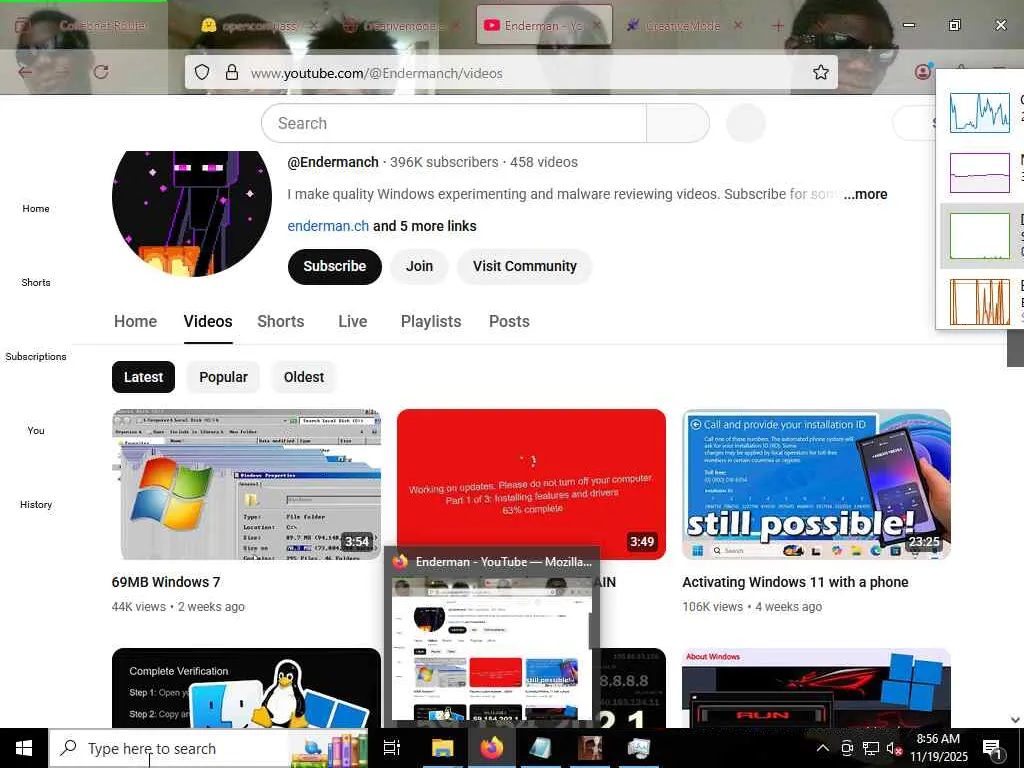
Task: Open the You section in sidebar
Action: (36, 430)
